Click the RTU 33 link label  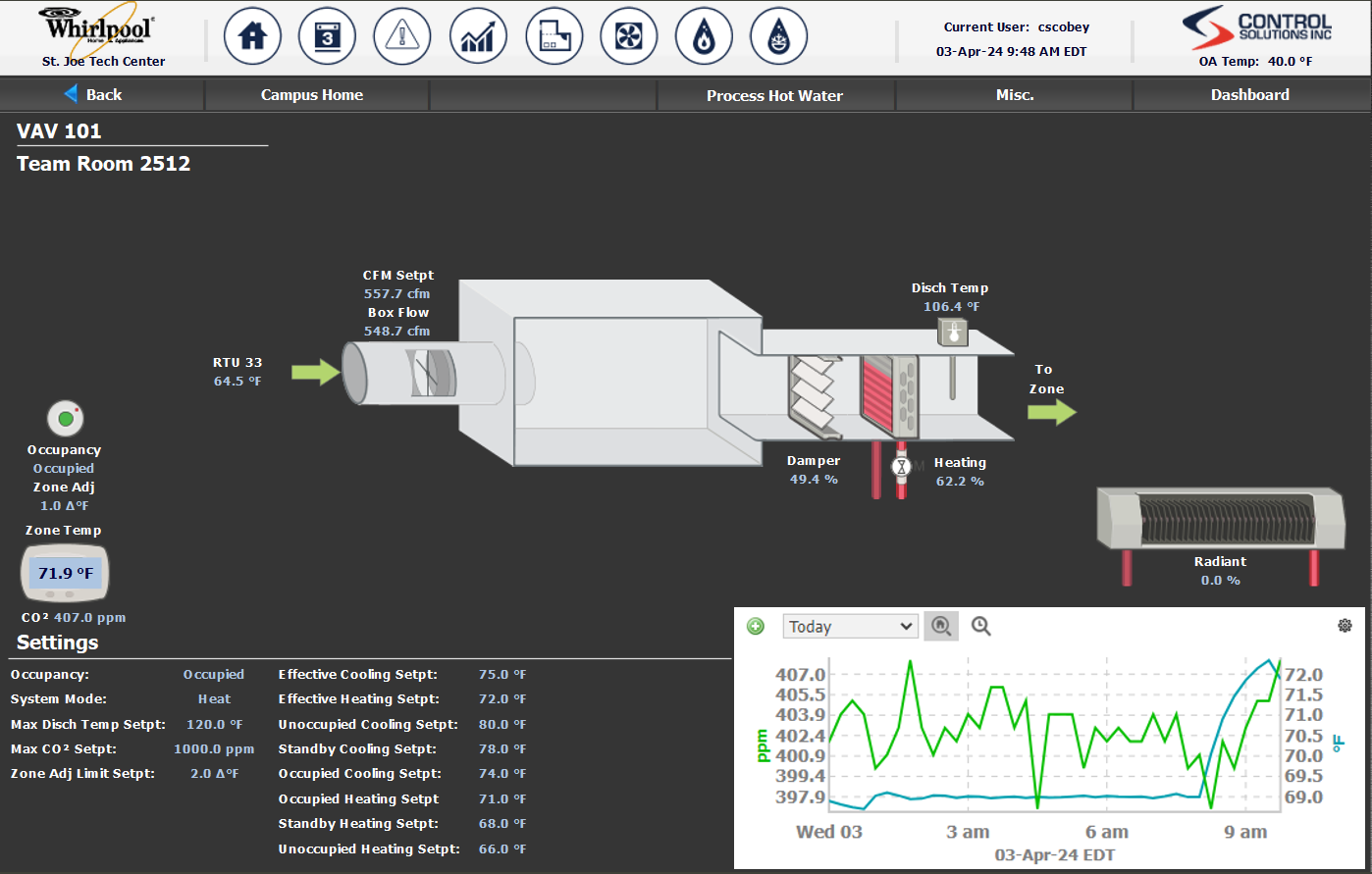tap(237, 363)
